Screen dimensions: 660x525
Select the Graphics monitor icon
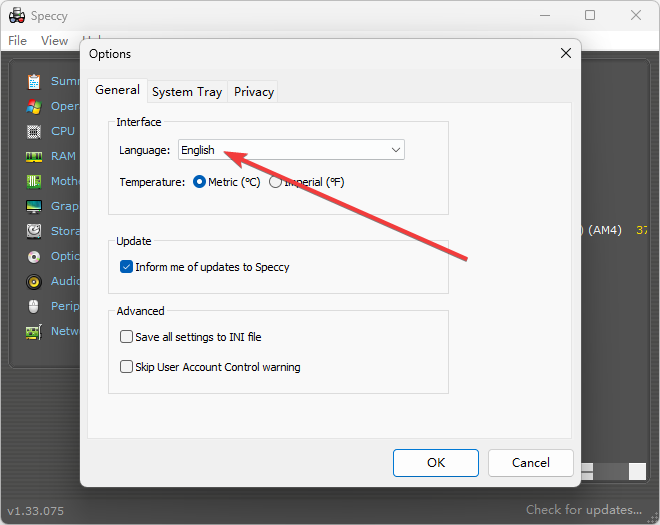34,206
